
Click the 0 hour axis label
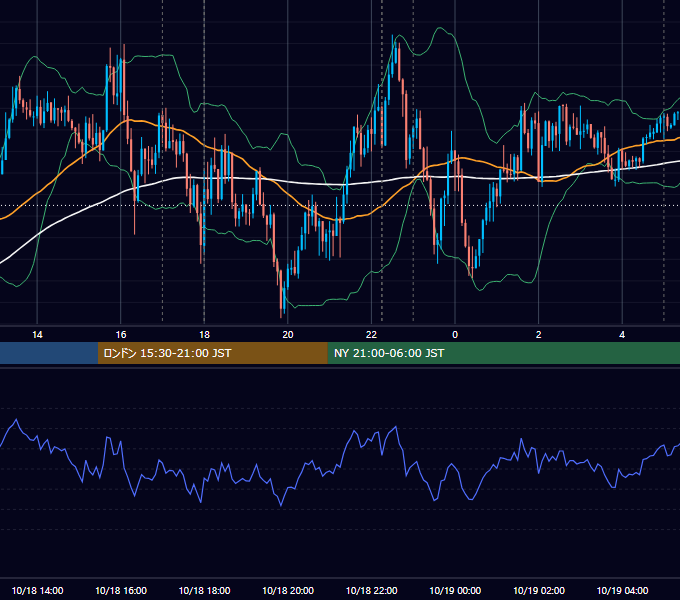pos(455,335)
